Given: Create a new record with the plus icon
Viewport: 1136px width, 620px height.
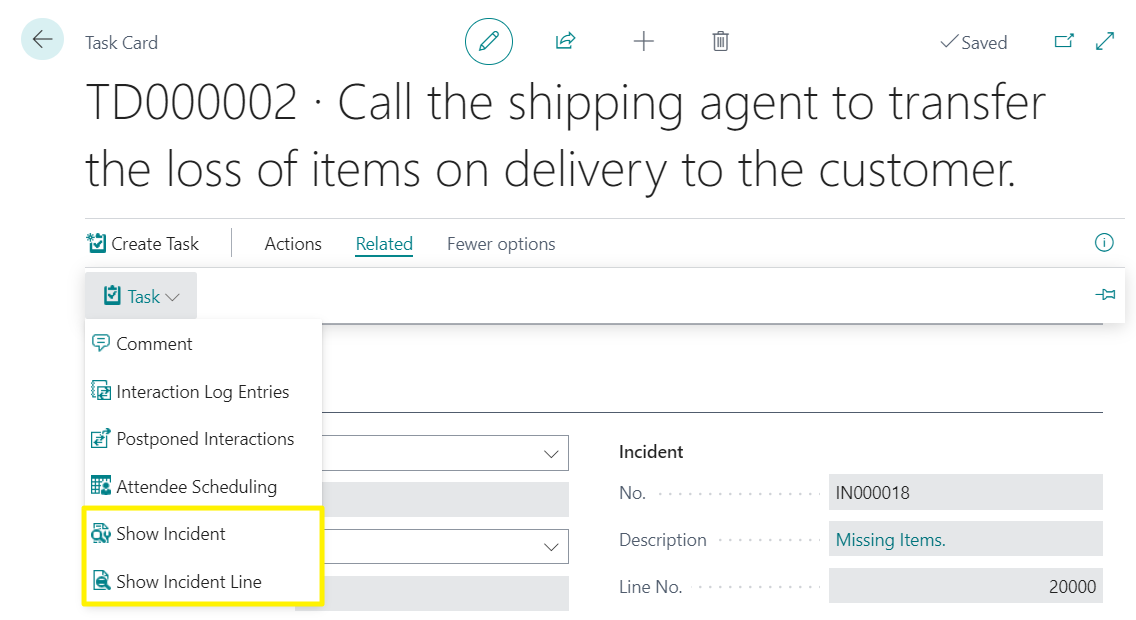Looking at the screenshot, I should click(x=643, y=41).
